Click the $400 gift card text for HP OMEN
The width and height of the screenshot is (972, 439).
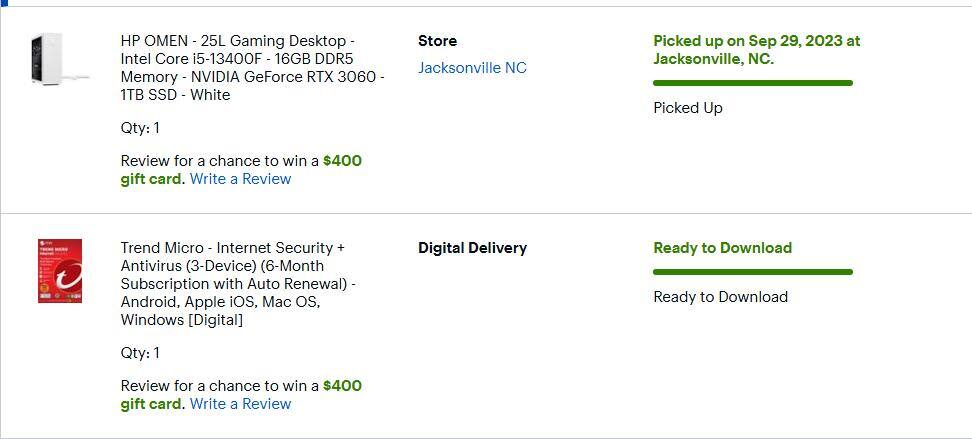341,161
